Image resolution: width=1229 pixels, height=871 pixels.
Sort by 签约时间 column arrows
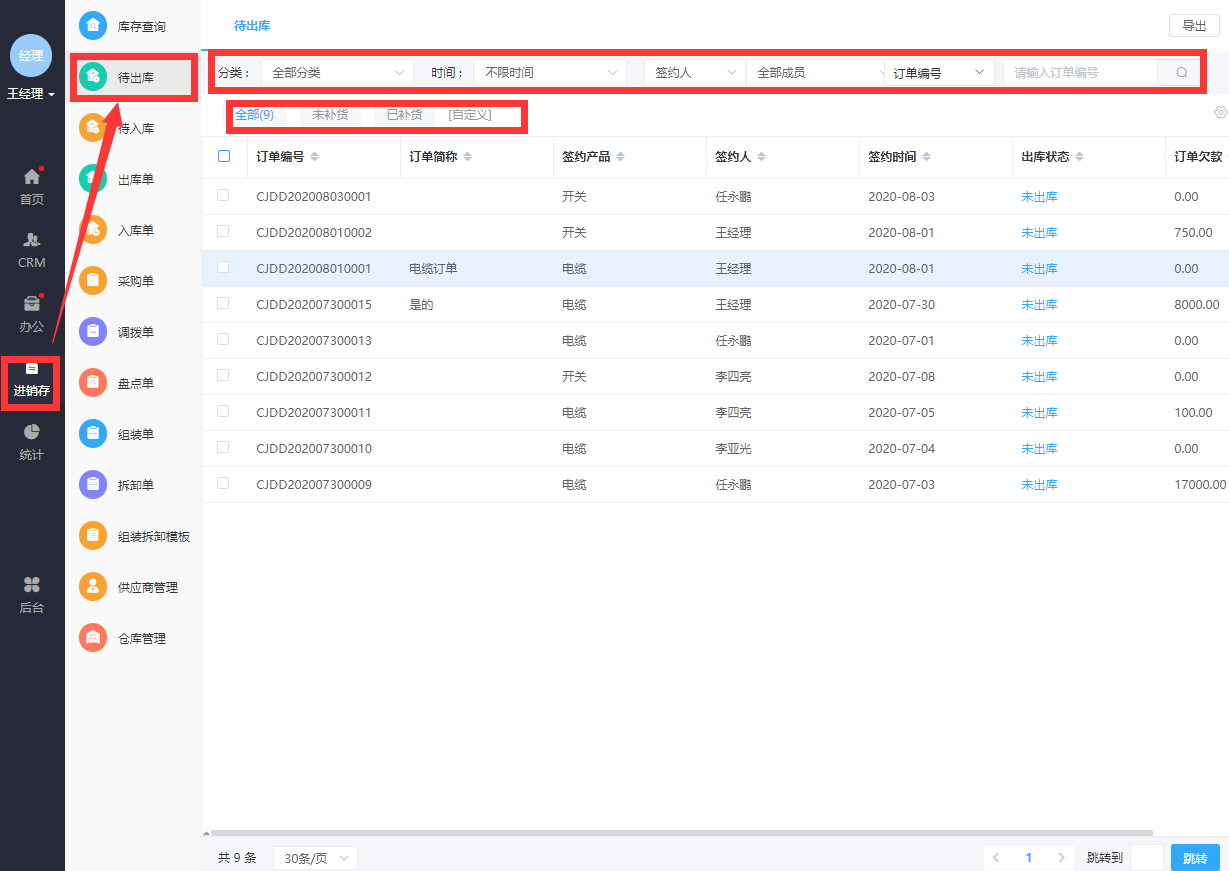[927, 157]
